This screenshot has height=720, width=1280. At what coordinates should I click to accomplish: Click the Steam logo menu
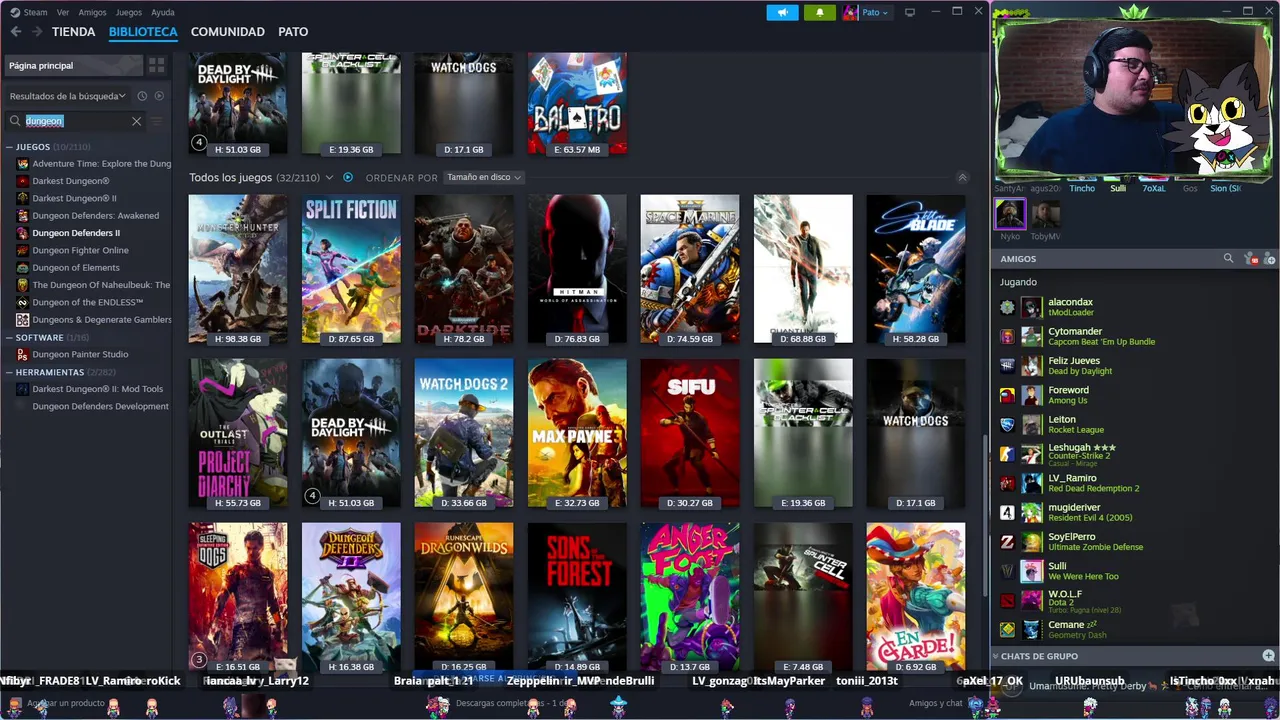point(29,12)
